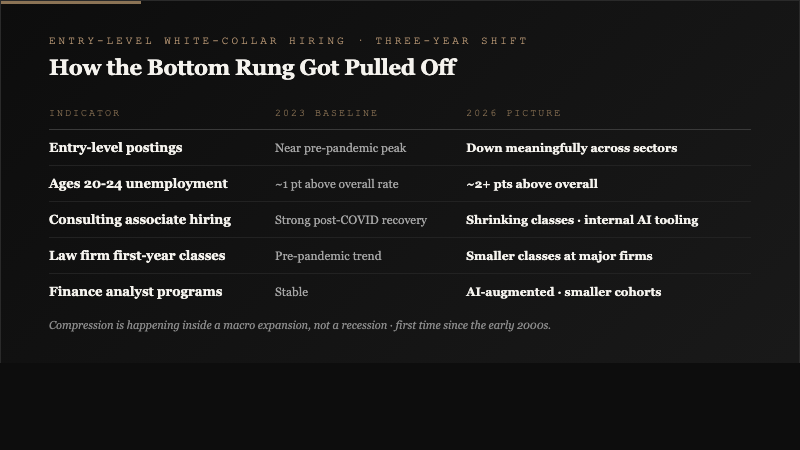Click the 'INDICATOR' column header
The image size is (800, 450).
(x=85, y=113)
